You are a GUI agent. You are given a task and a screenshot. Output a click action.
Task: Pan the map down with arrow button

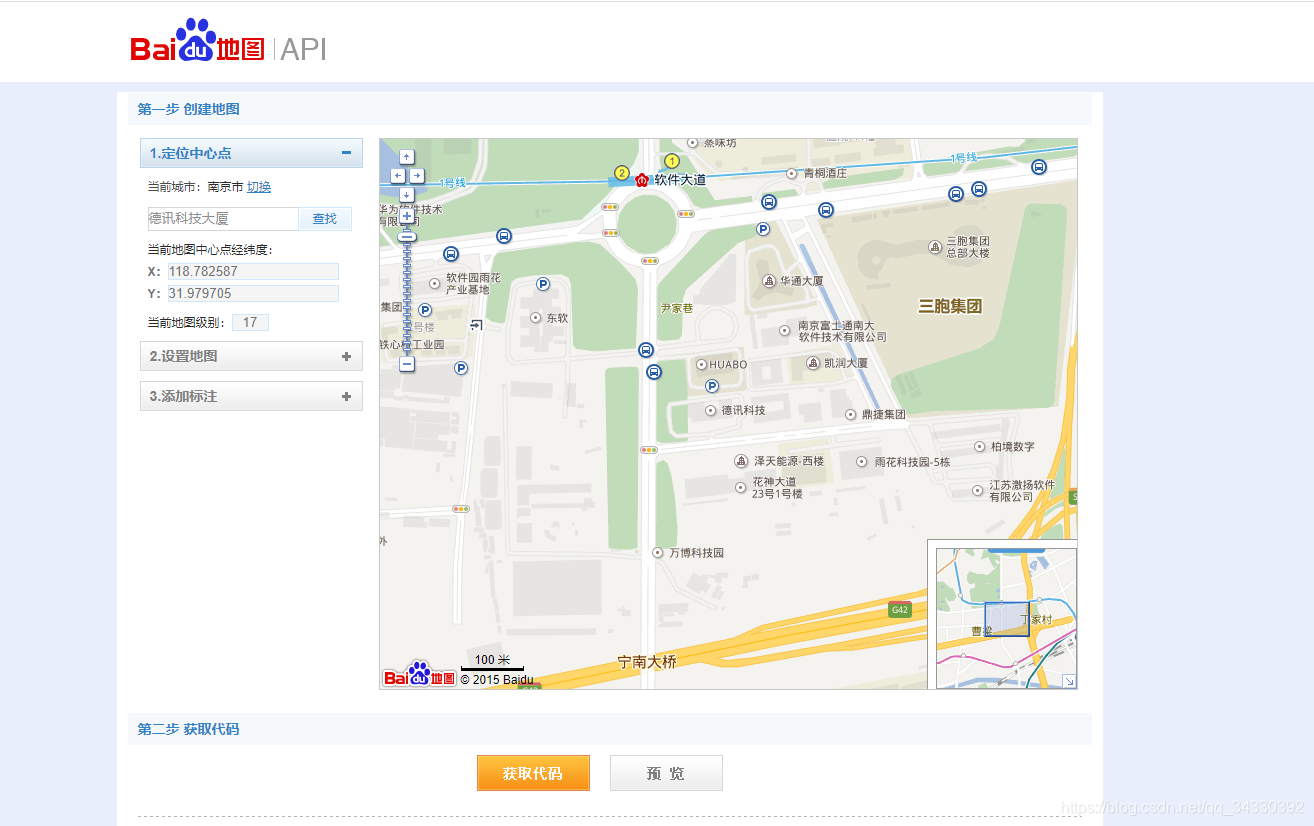click(407, 194)
